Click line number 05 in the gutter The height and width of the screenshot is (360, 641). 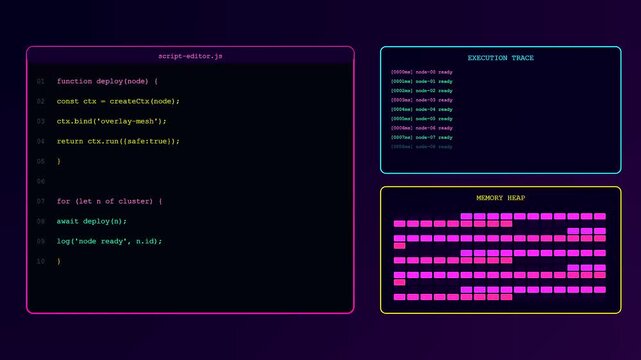40,161
